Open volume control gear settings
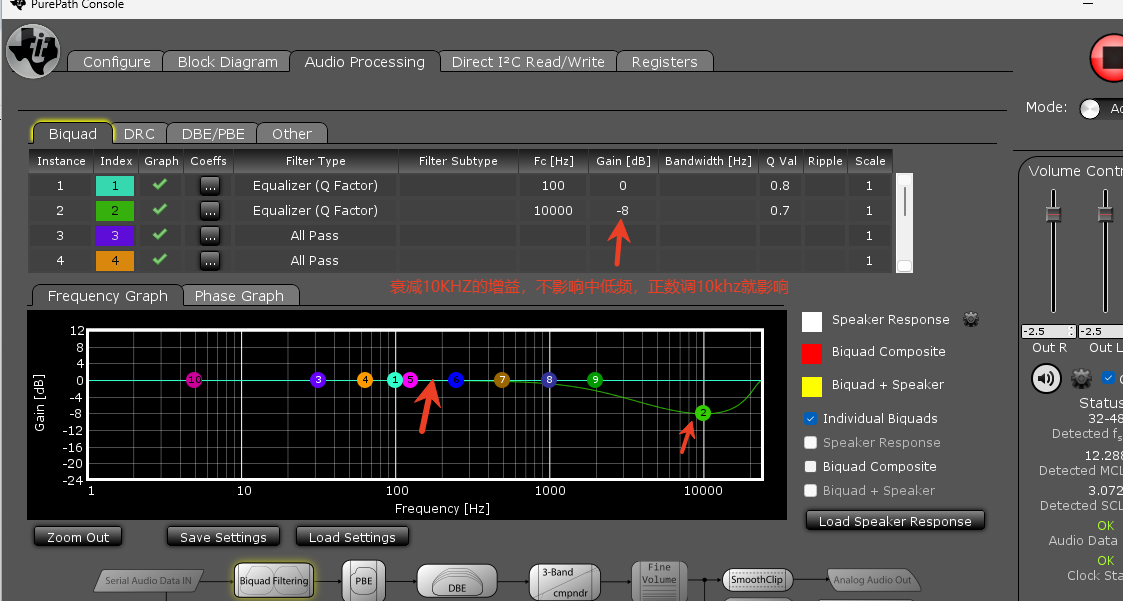The image size is (1123, 601). tap(1080, 378)
